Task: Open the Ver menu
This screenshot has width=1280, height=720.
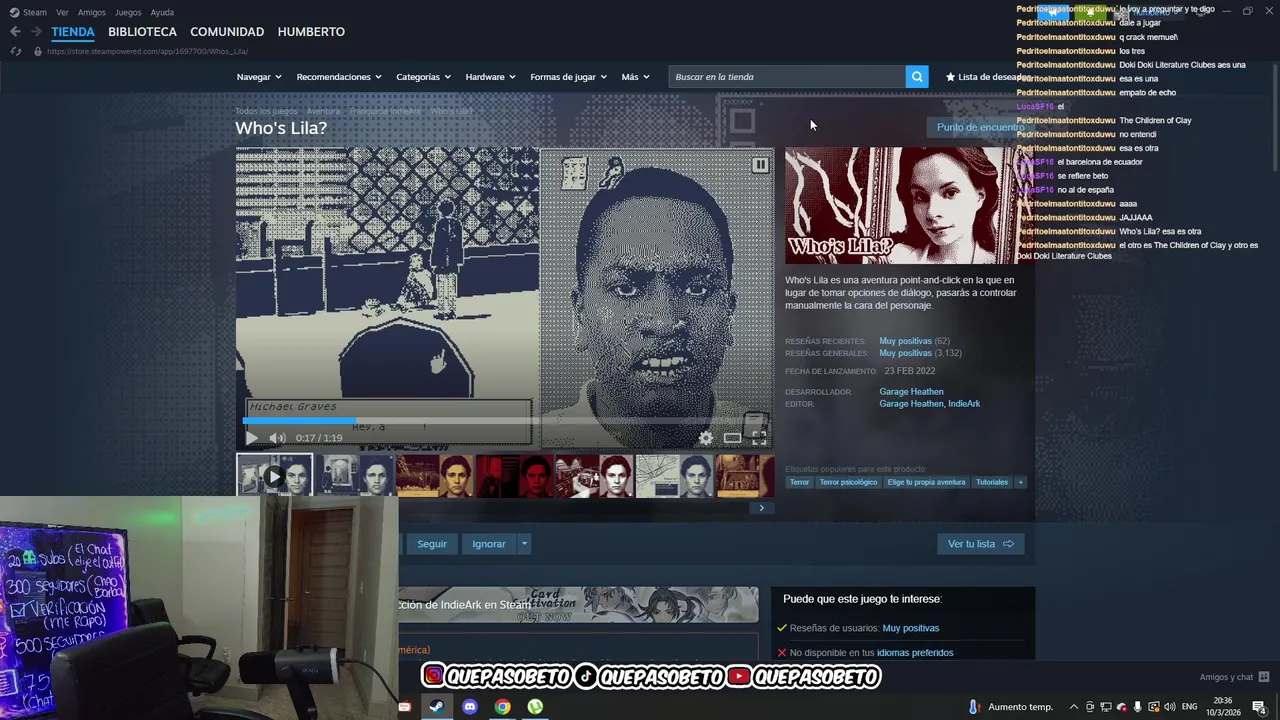Action: [62, 12]
